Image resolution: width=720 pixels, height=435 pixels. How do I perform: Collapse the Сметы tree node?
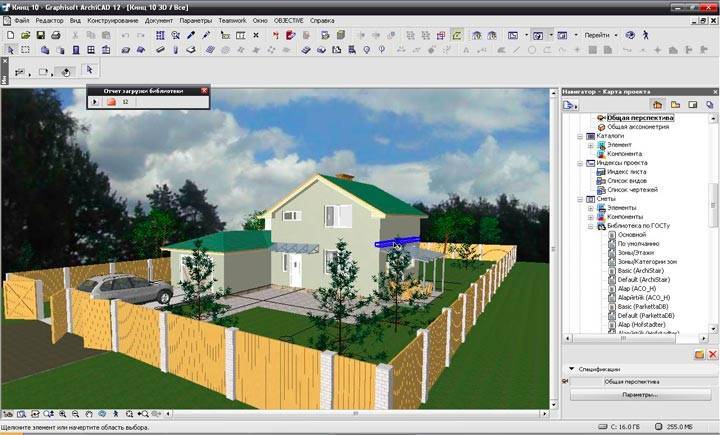click(x=580, y=199)
